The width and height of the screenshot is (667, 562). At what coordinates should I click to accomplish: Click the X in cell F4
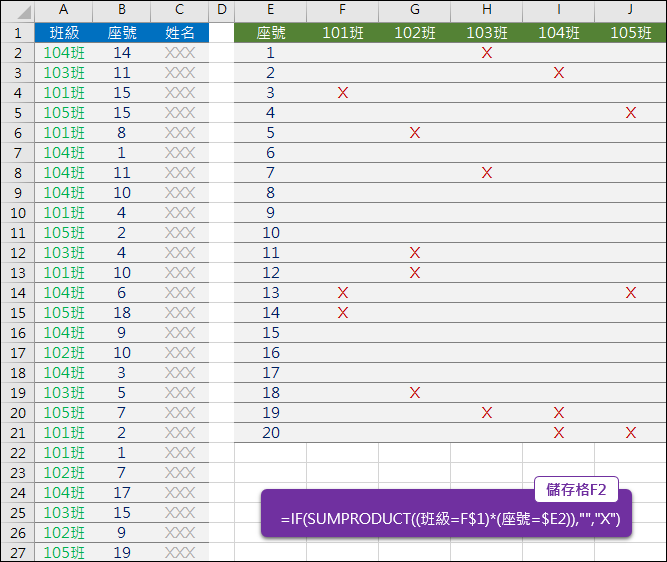pos(342,93)
